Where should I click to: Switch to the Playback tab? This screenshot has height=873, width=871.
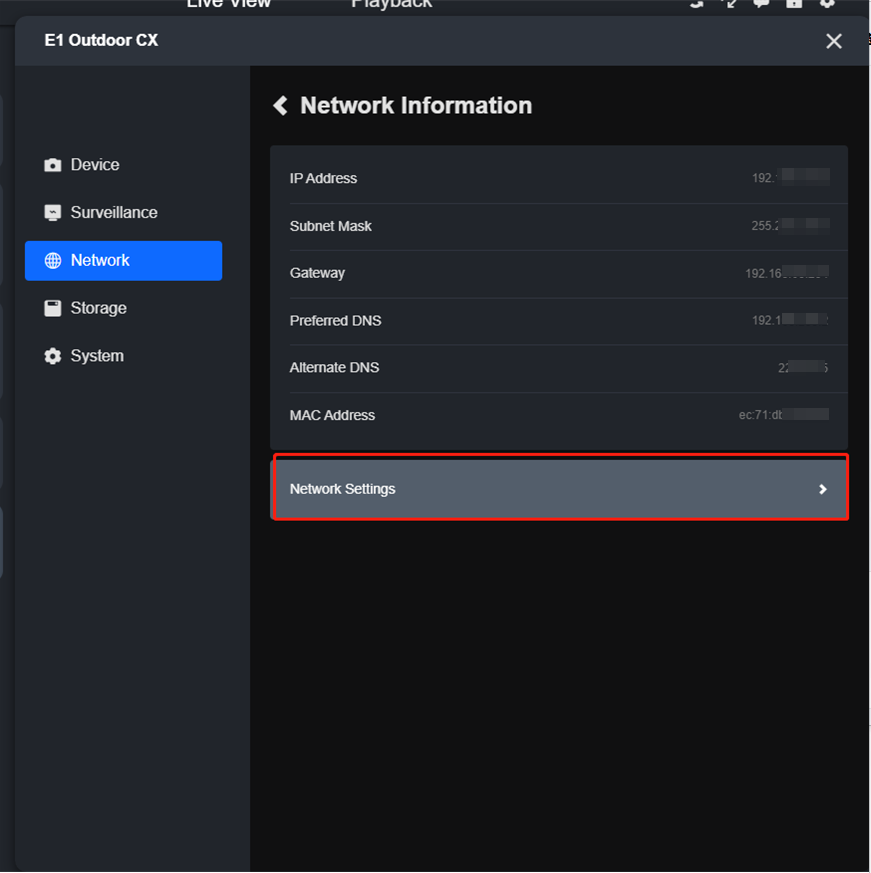tap(392, 4)
